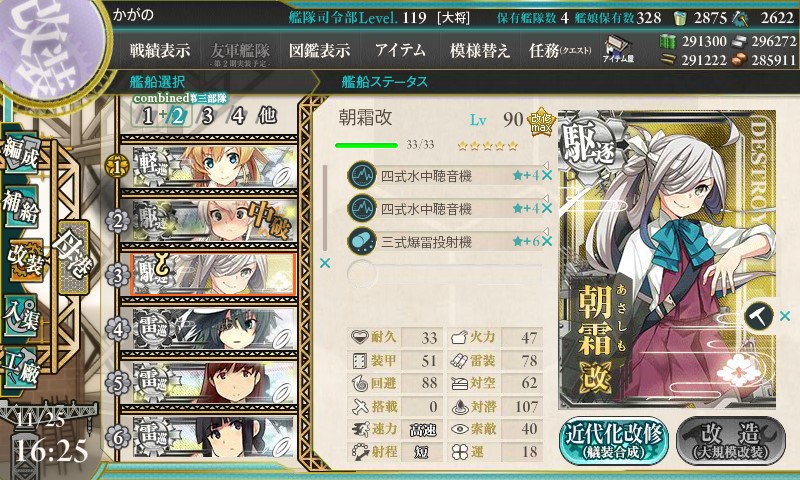Viewport: 800px width, 480px height.
Task: Click the 四式水中聴音機 sonar icon in first slot
Action: [x=362, y=175]
